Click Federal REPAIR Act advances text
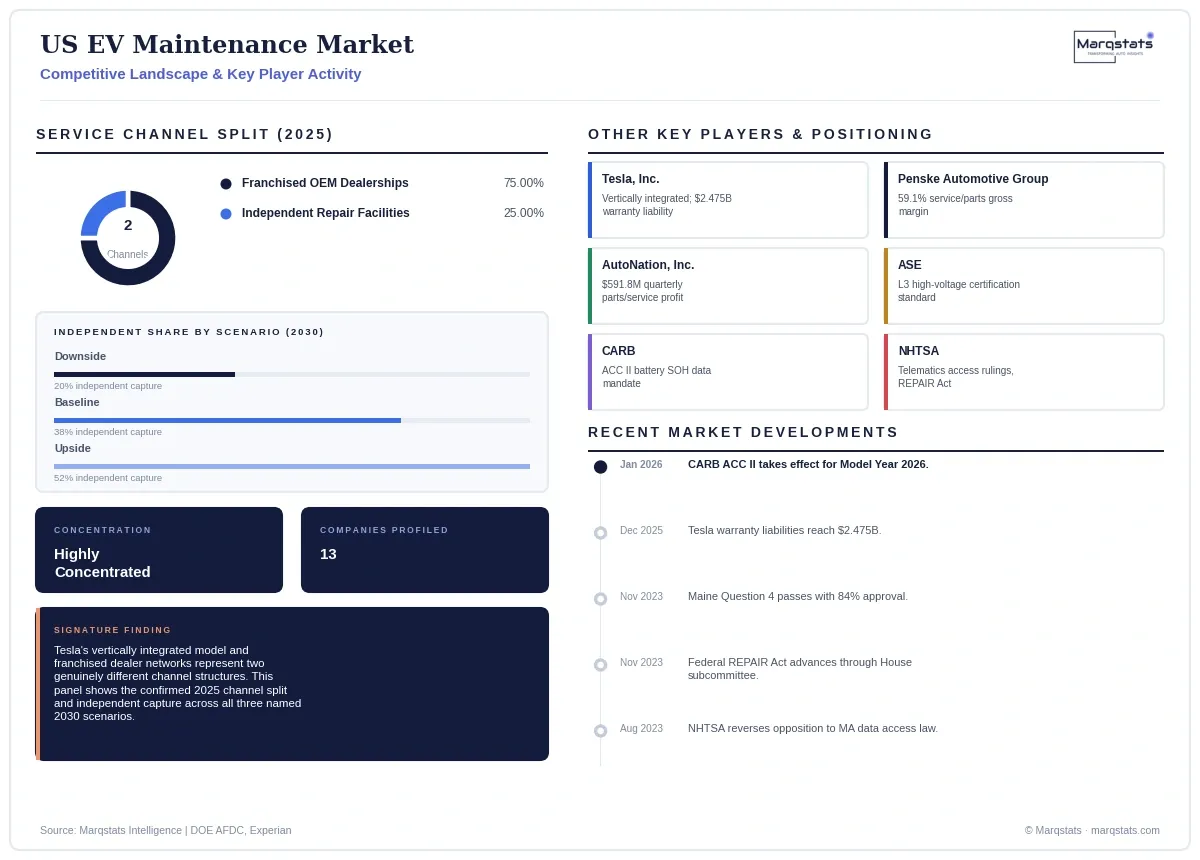 tap(800, 669)
